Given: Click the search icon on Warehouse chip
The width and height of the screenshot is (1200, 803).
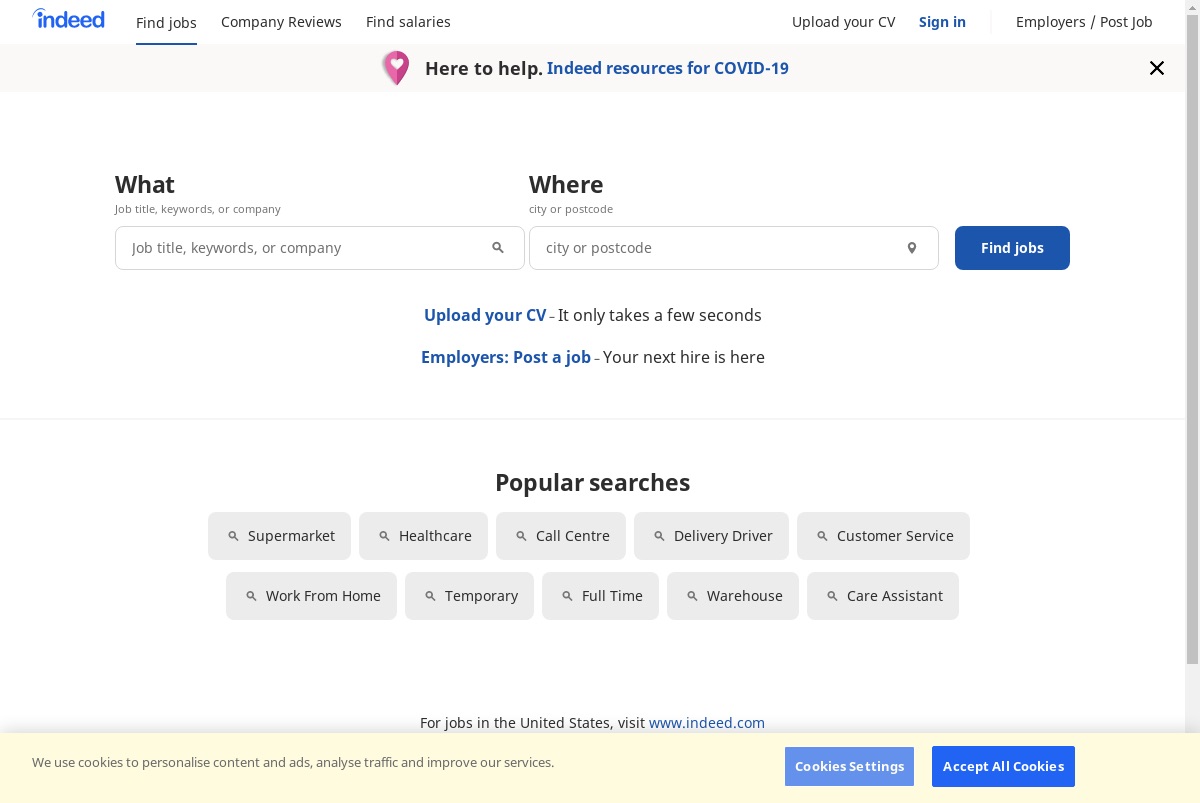Looking at the screenshot, I should click(692, 596).
